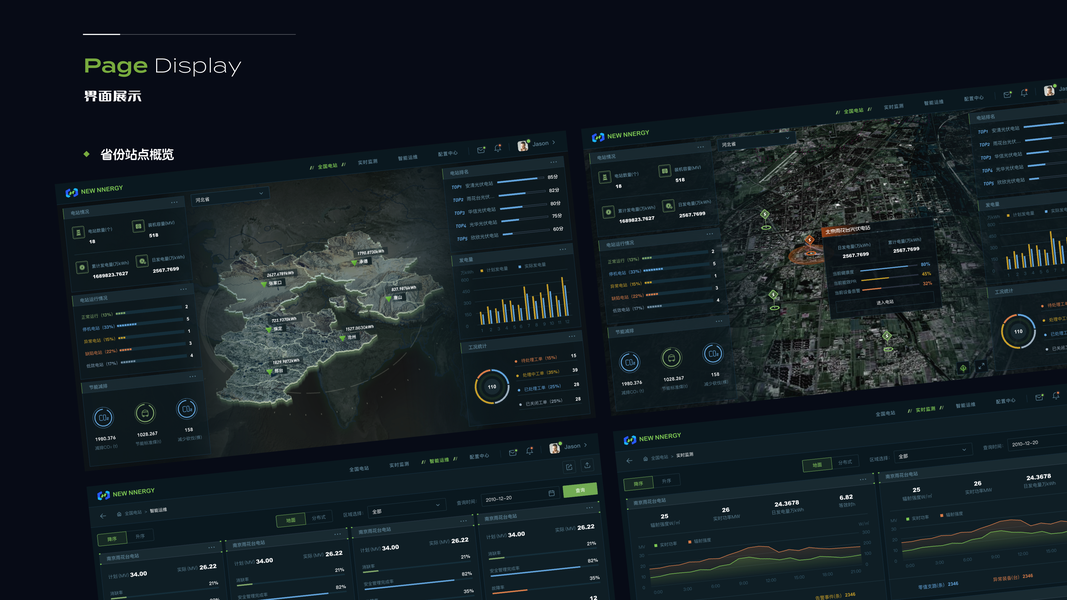Click the 2010-12-20 date field in 智能运维 dashboard
Image resolution: width=1067 pixels, height=600 pixels.
[x=519, y=497]
